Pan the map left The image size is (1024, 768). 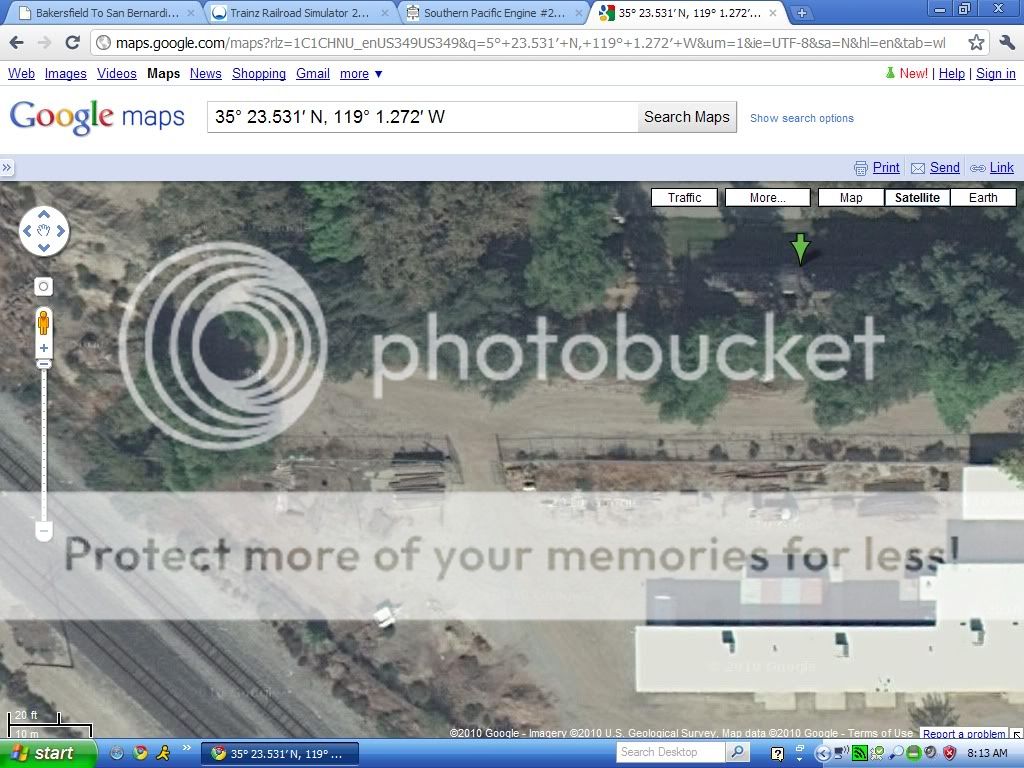click(x=27, y=231)
